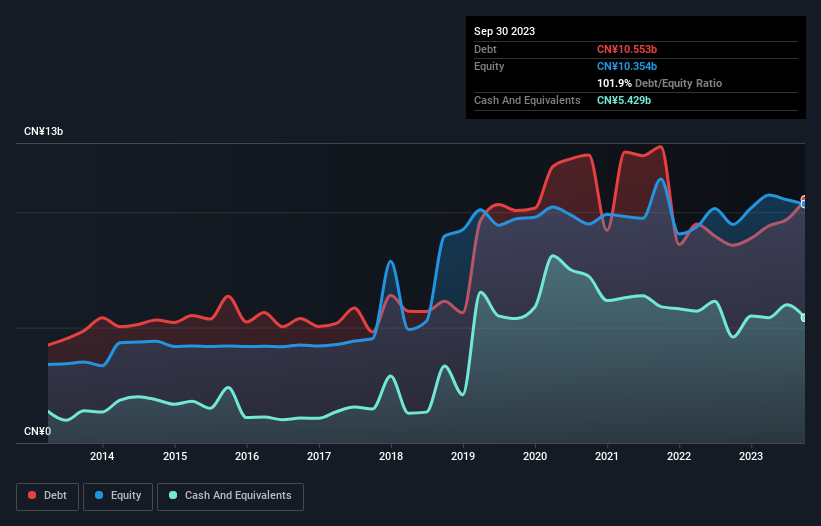821x526 pixels.
Task: Click the red Debt legend dot
Action: [x=32, y=495]
